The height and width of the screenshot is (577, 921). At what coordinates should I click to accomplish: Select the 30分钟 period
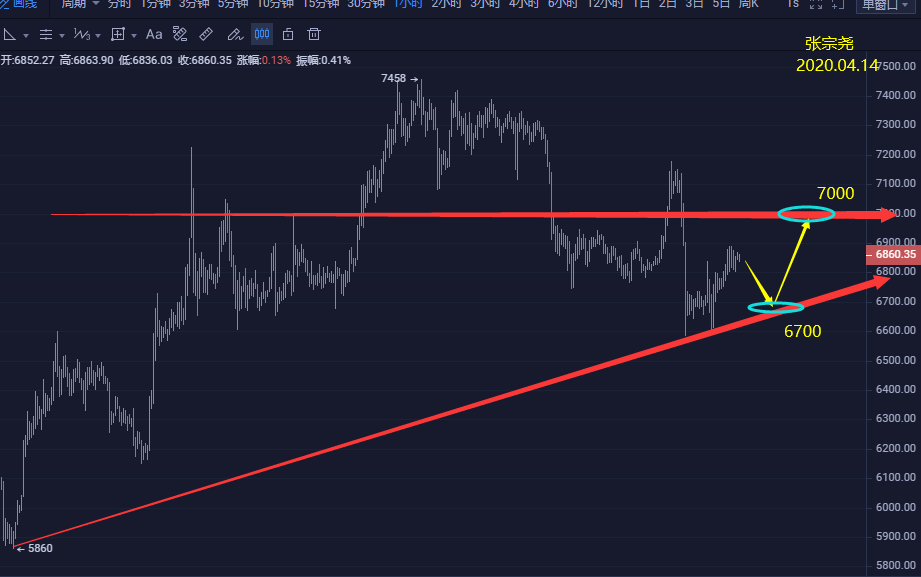[366, 4]
